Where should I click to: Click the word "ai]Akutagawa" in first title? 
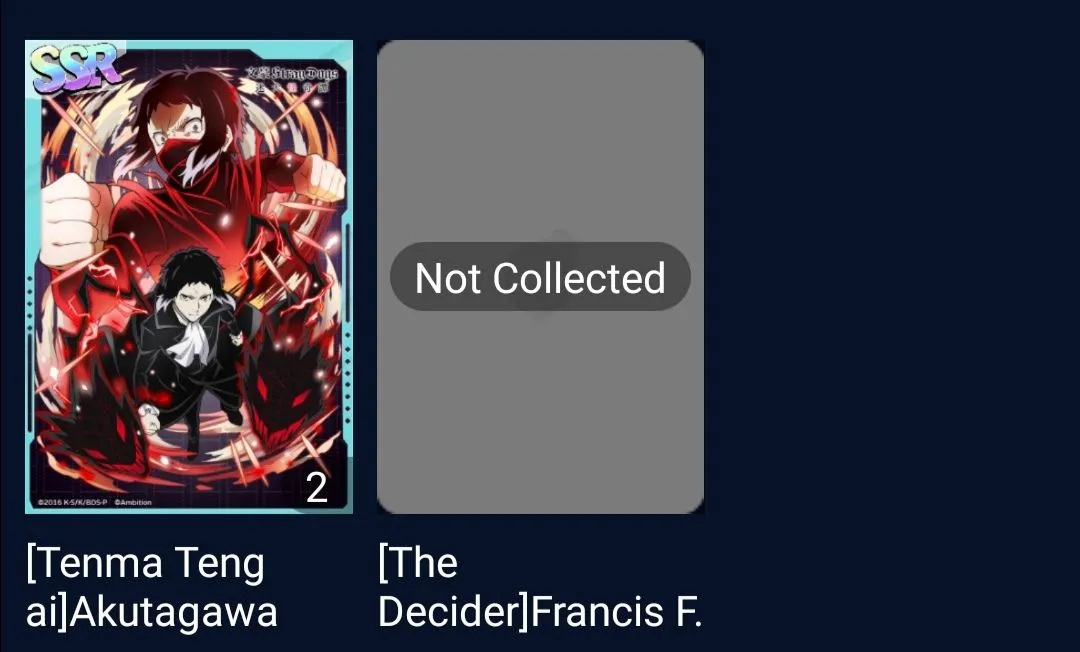coord(152,611)
